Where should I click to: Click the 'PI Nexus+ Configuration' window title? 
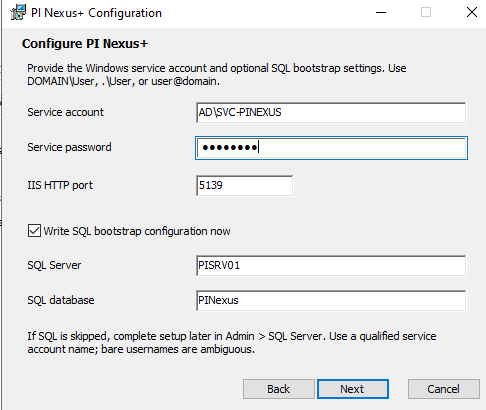[96, 13]
